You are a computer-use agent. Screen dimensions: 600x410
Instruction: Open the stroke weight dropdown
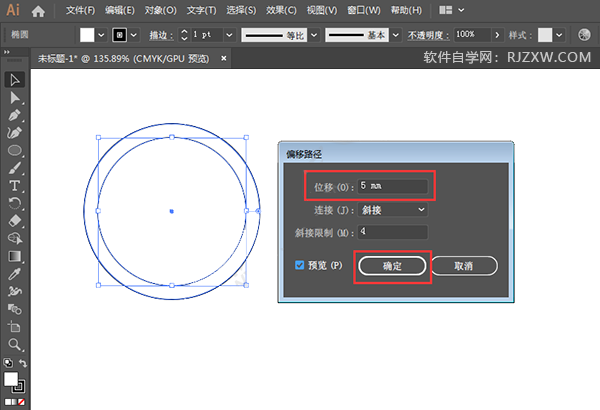(x=229, y=35)
